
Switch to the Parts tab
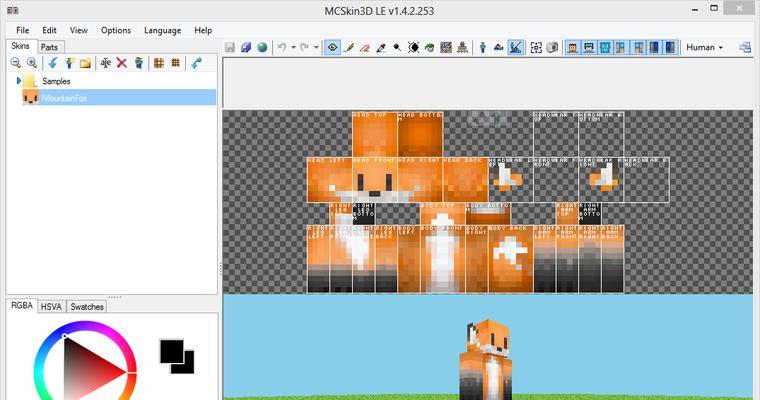pos(49,47)
